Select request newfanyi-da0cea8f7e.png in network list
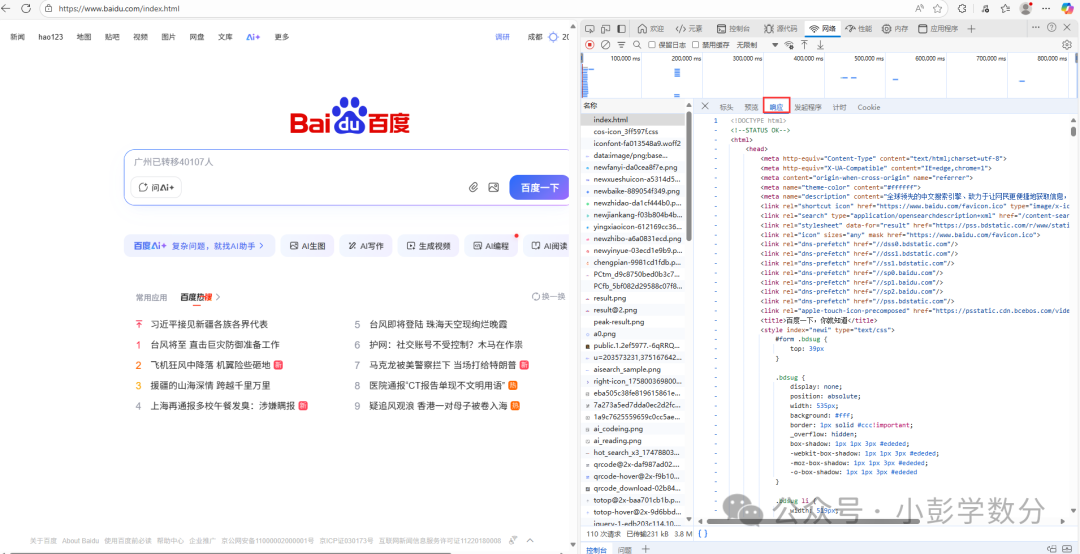 coord(636,167)
